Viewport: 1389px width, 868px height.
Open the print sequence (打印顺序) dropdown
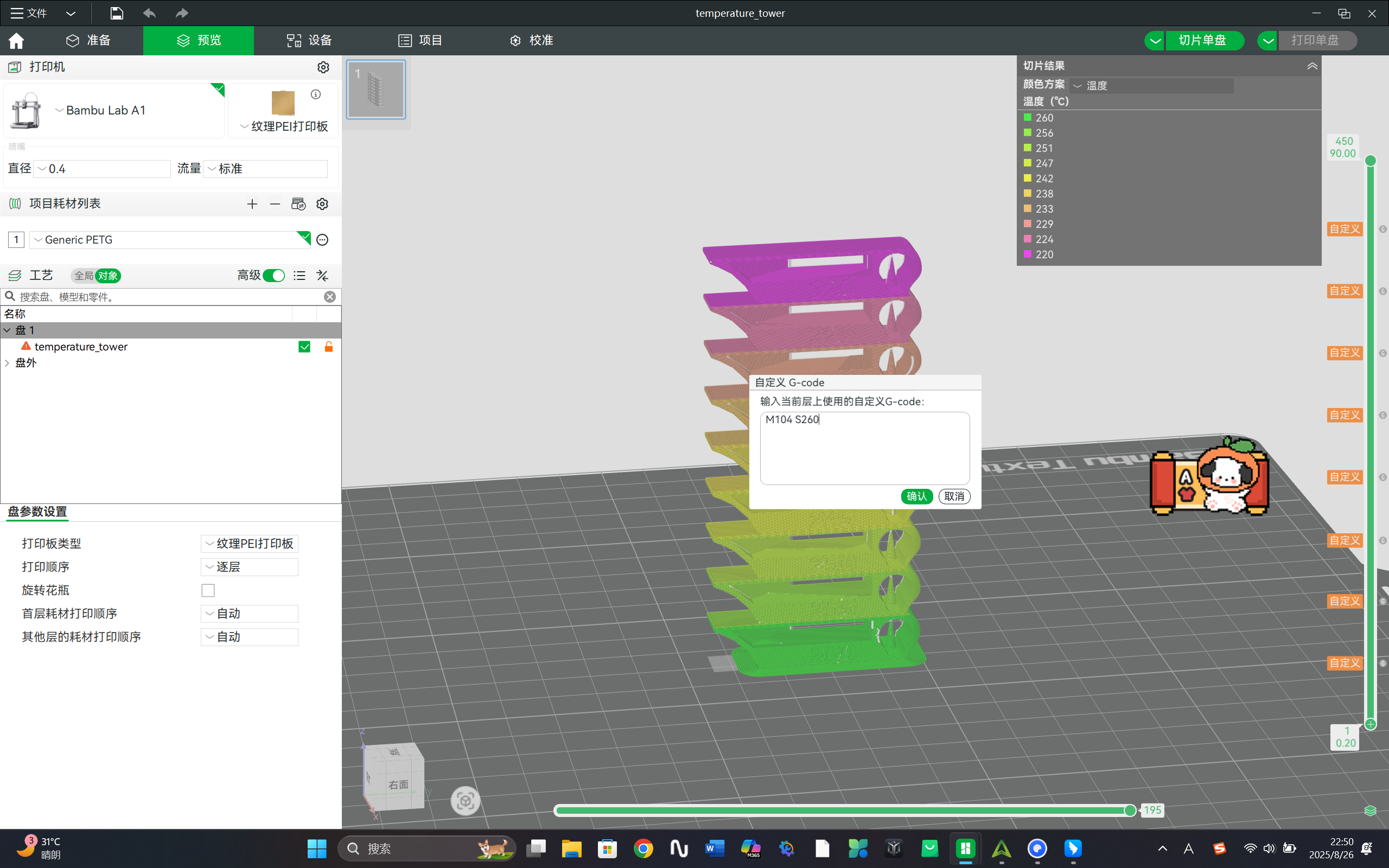[x=250, y=567]
